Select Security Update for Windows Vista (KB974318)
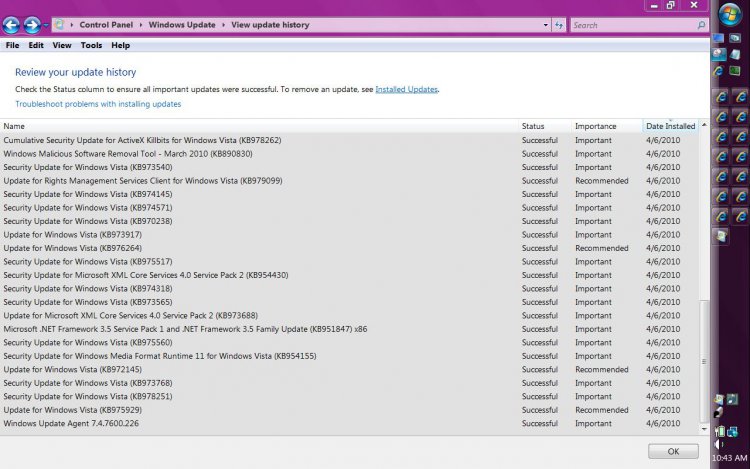The image size is (750, 469). point(349,289)
